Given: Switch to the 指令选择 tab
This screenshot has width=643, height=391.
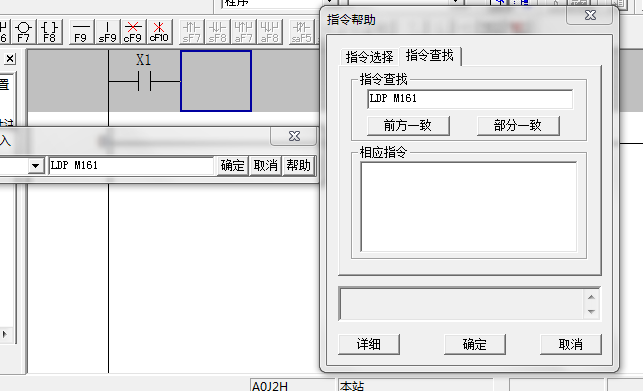Looking at the screenshot, I should click(369, 57).
